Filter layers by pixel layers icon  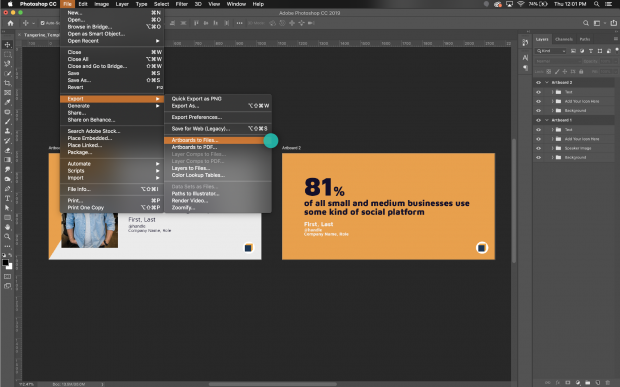573,51
